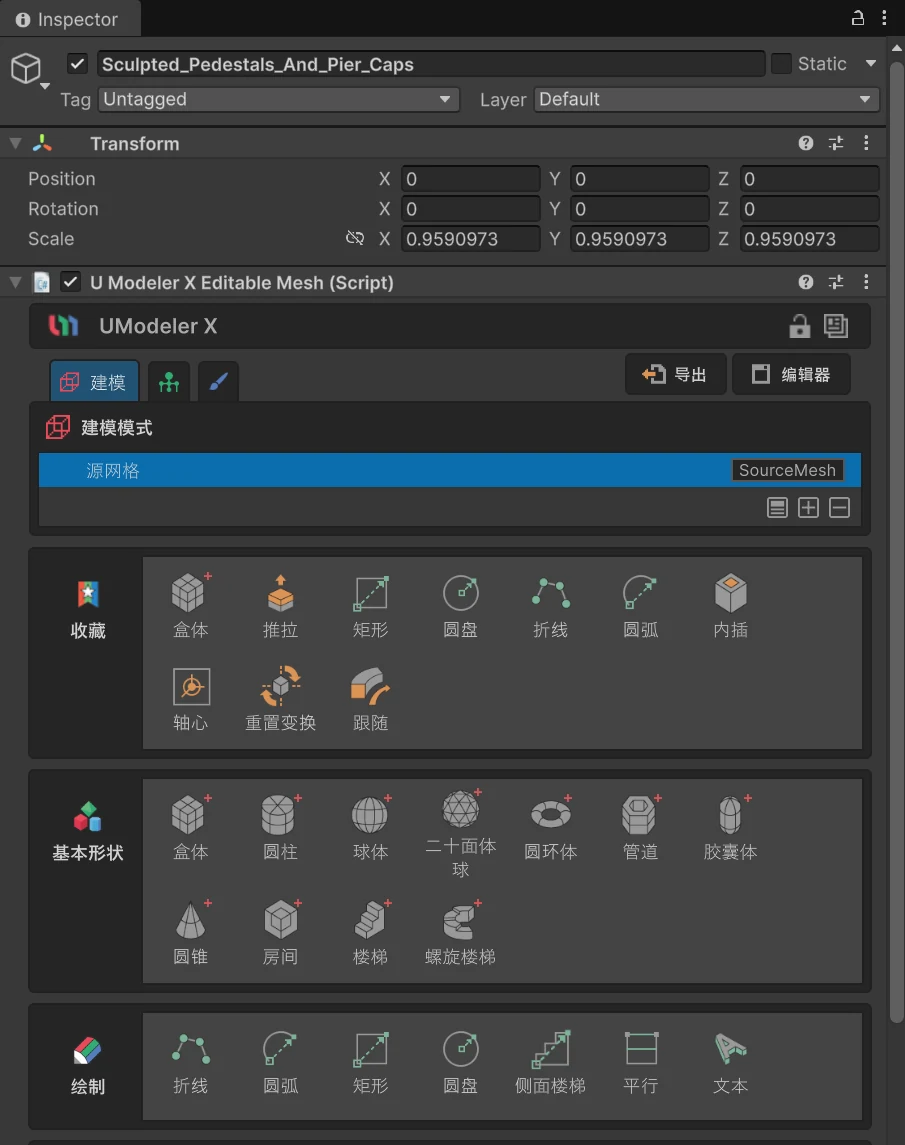Select the 内插 inset tool
This screenshot has height=1145, width=905.
tap(730, 606)
